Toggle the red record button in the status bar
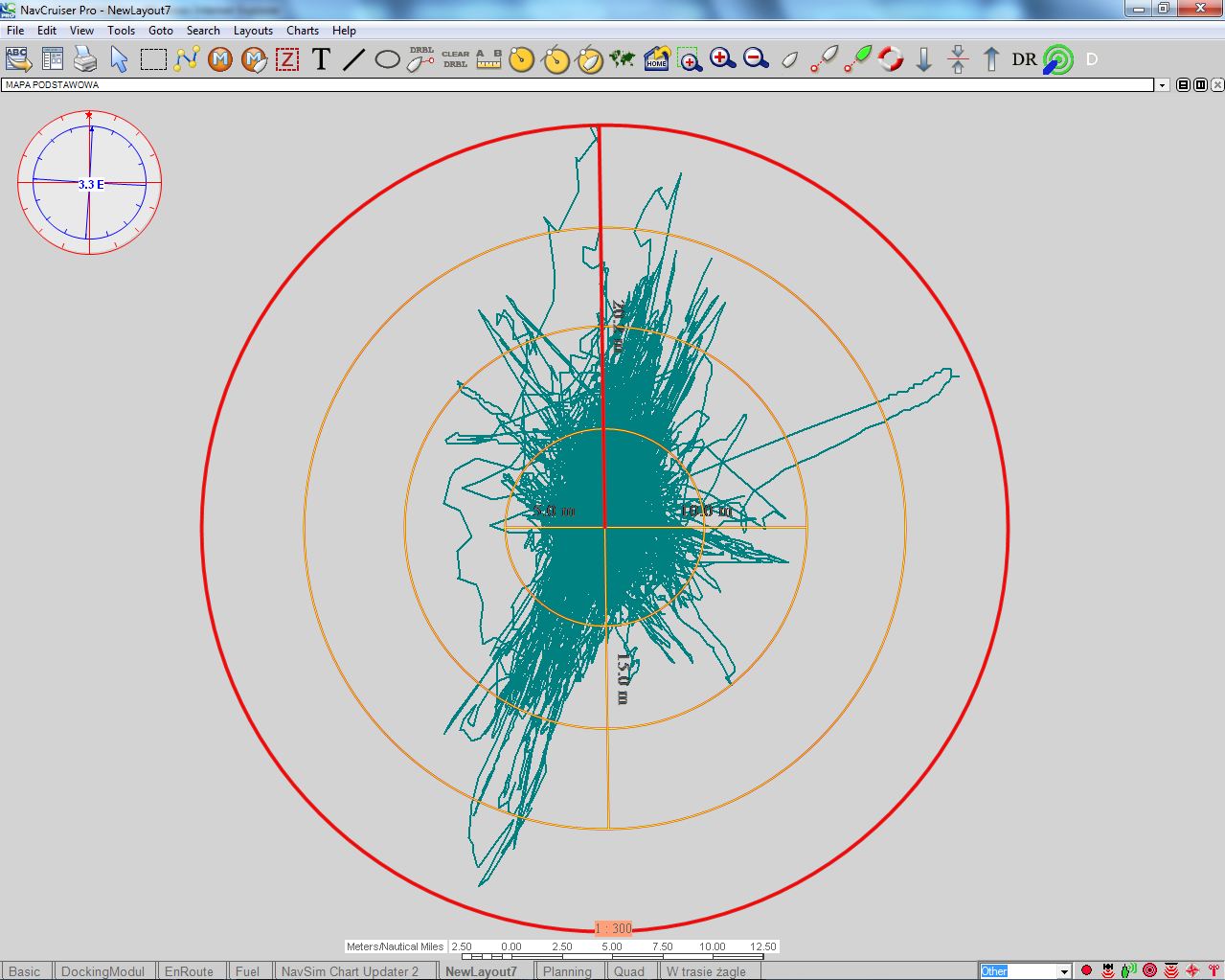Screen dimensions: 1225x980 [1086, 970]
